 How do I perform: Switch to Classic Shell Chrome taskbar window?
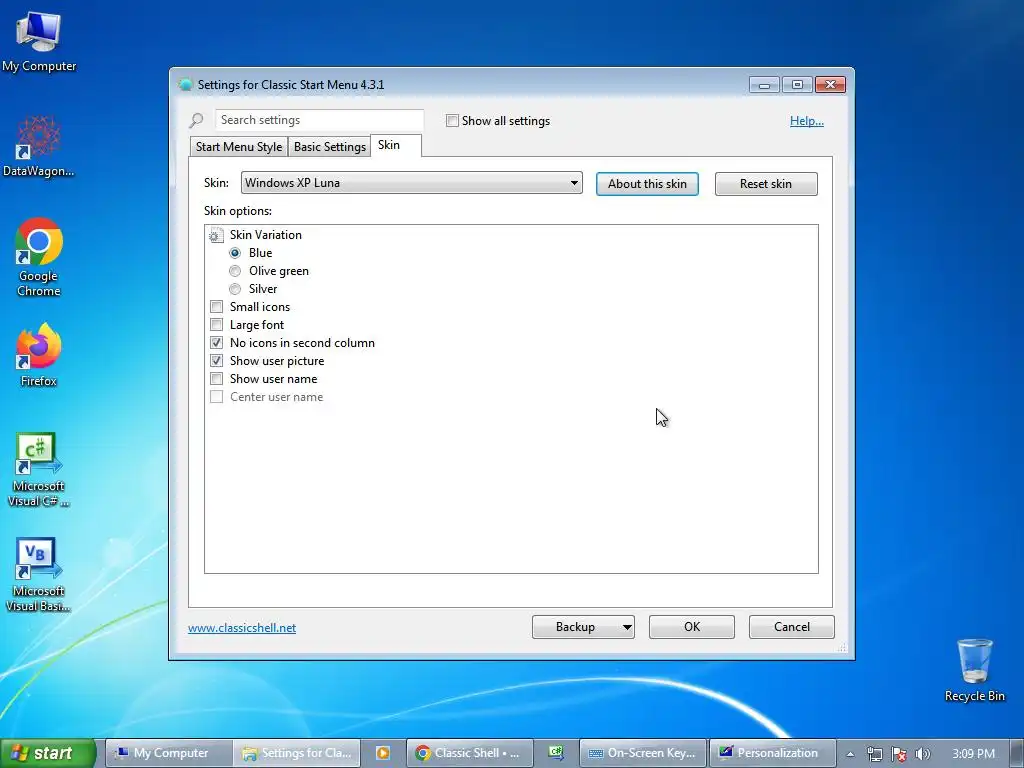point(470,753)
